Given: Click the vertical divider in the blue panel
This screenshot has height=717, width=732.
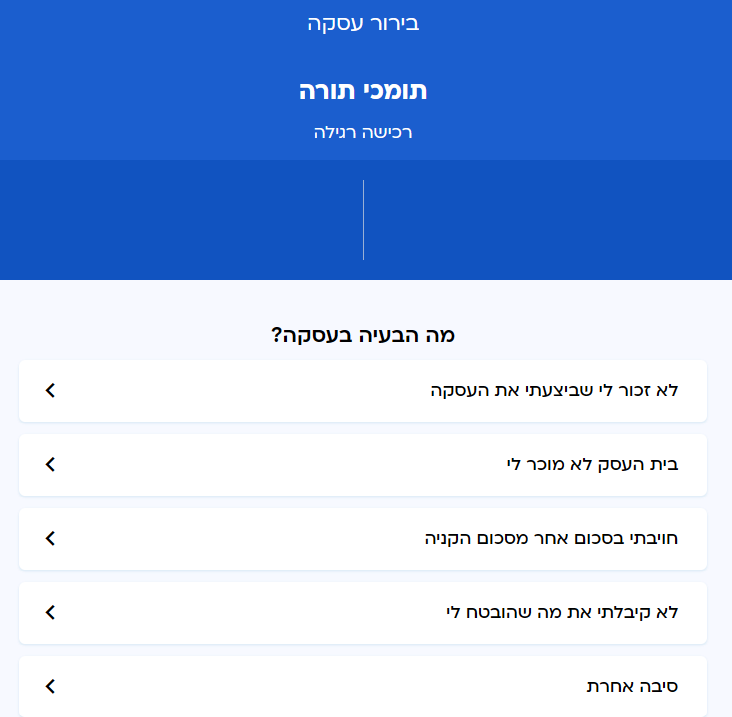Looking at the screenshot, I should (363, 220).
